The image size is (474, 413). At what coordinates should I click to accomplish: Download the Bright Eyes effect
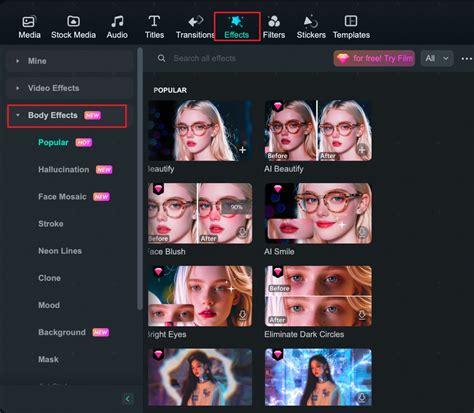[x=242, y=315]
